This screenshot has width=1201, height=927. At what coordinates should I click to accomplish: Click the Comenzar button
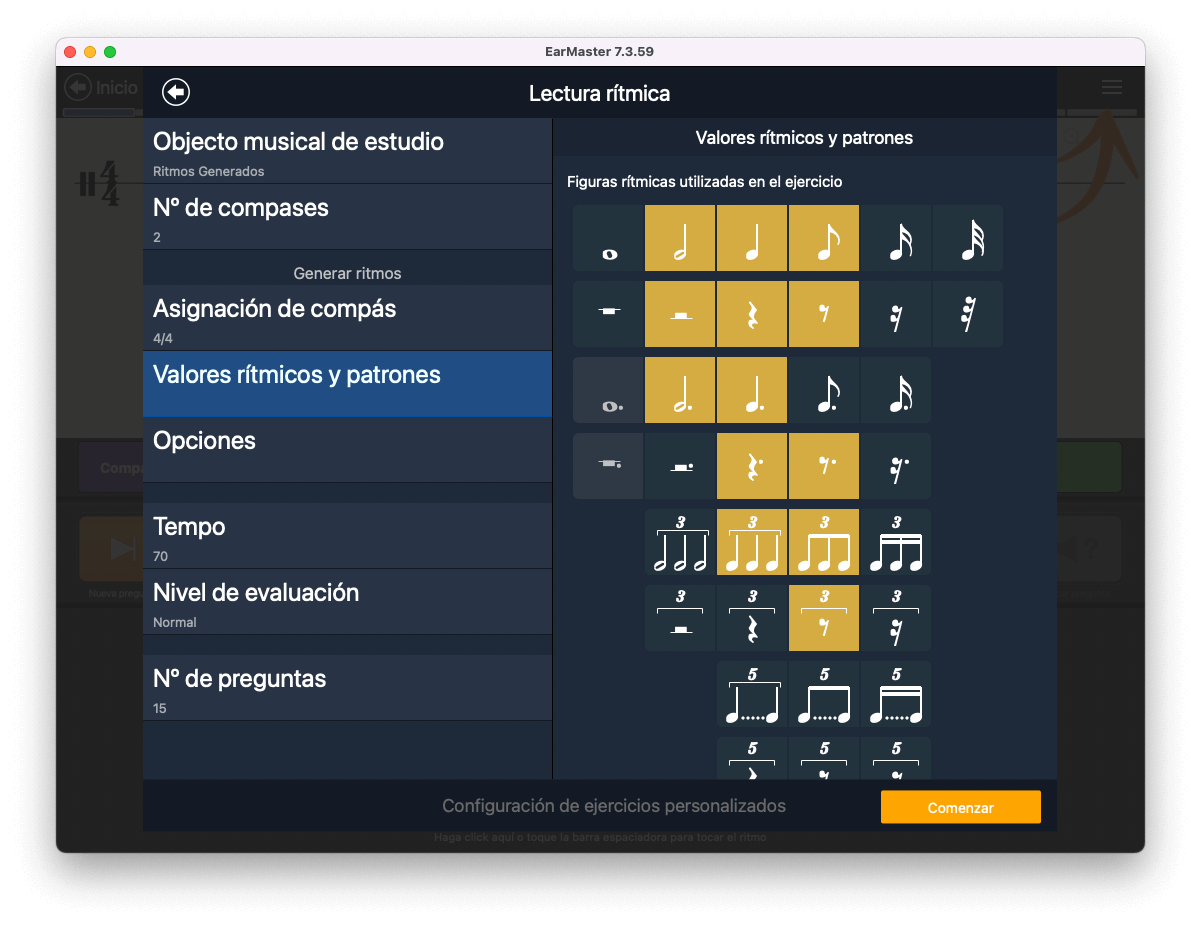(x=960, y=807)
